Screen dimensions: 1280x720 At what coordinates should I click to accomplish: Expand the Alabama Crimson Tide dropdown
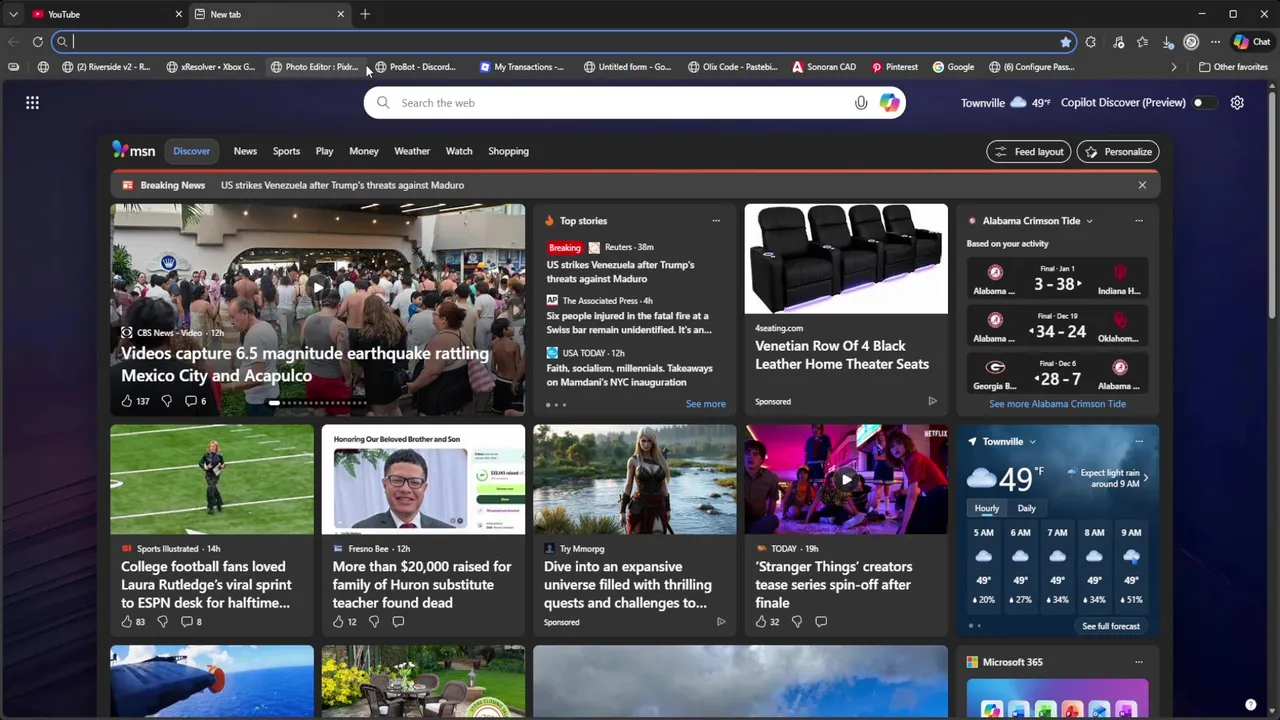[1089, 221]
